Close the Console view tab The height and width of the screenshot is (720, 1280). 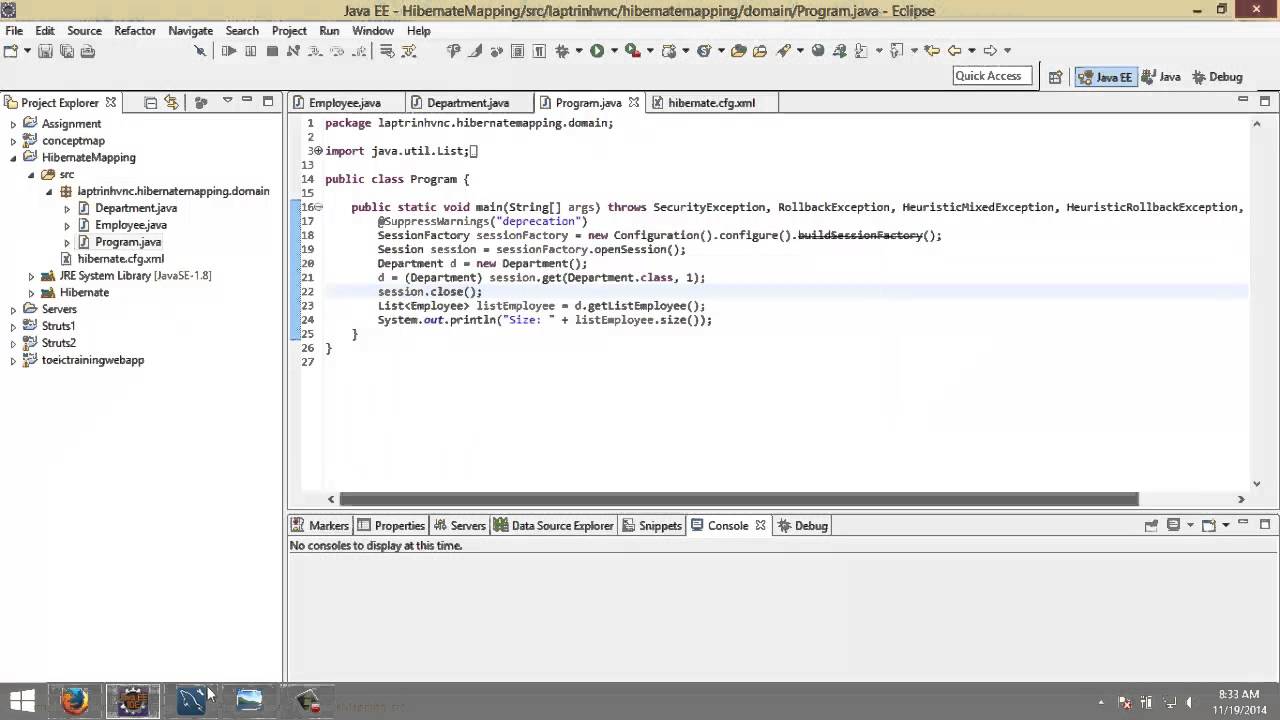760,525
